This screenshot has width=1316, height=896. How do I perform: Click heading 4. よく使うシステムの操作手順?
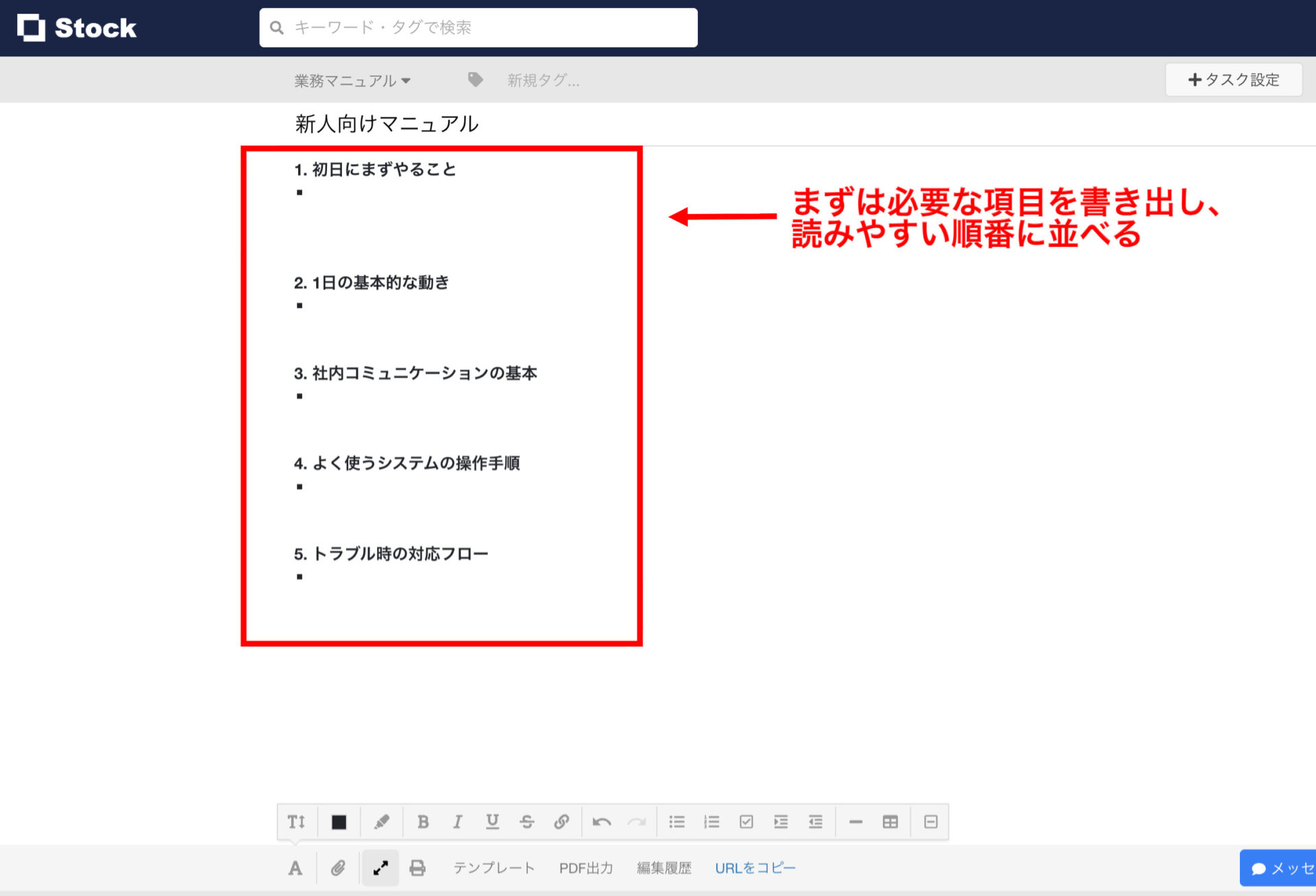click(406, 463)
